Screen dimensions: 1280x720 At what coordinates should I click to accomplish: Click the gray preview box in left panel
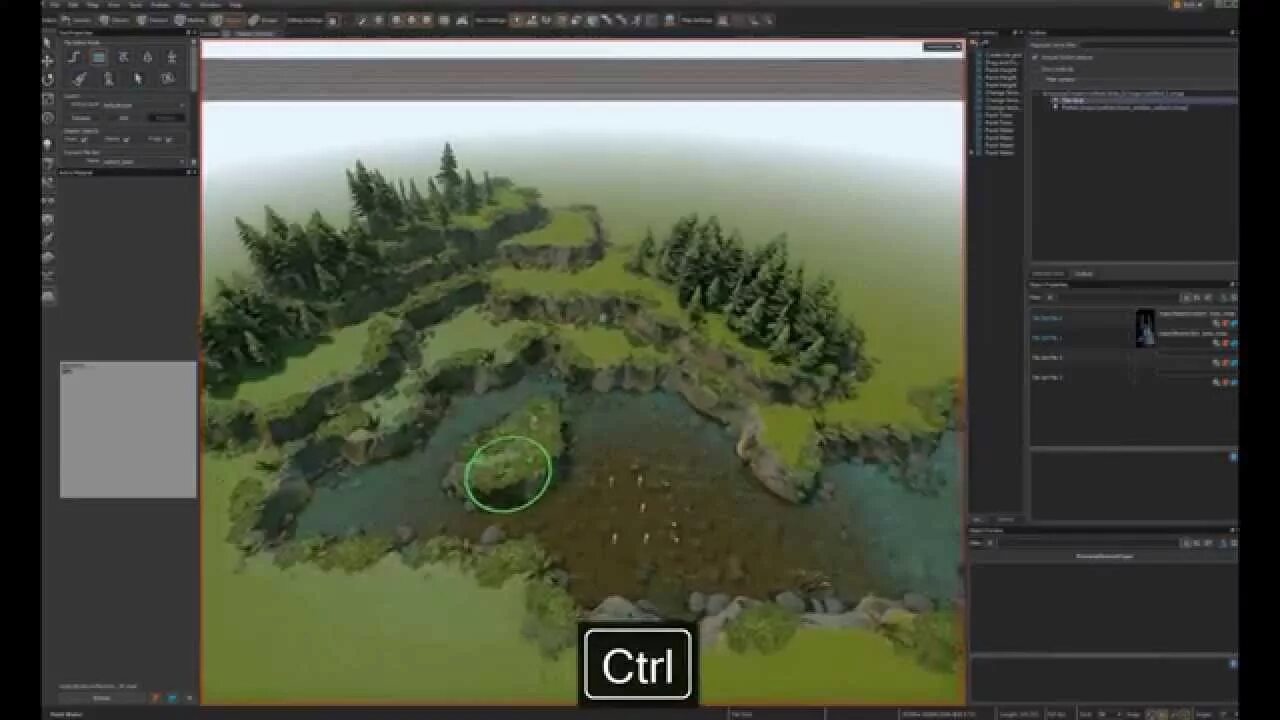click(x=128, y=429)
